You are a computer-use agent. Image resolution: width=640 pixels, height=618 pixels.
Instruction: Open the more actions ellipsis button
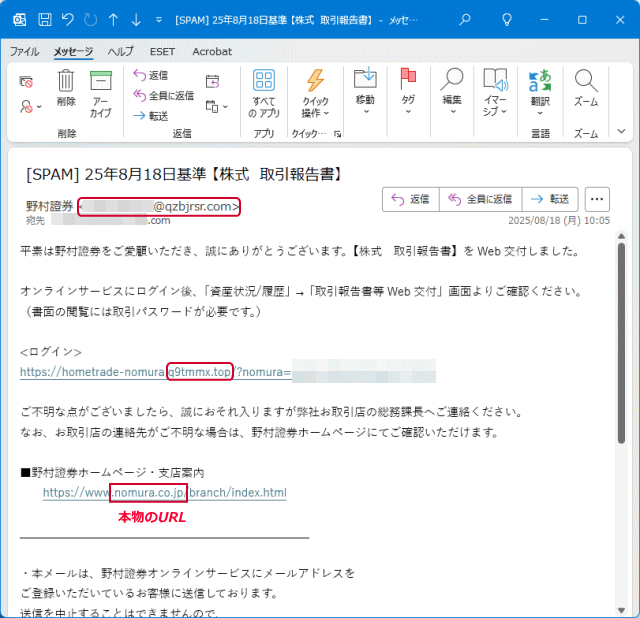tap(597, 199)
